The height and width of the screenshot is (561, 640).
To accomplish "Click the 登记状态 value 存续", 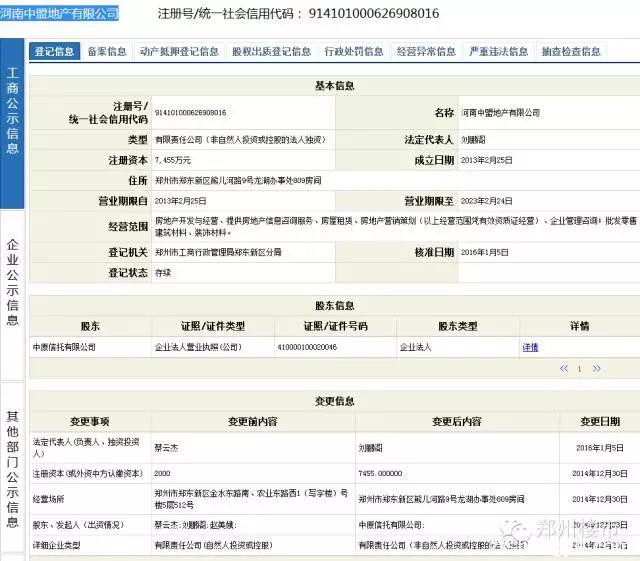I will coord(163,273).
